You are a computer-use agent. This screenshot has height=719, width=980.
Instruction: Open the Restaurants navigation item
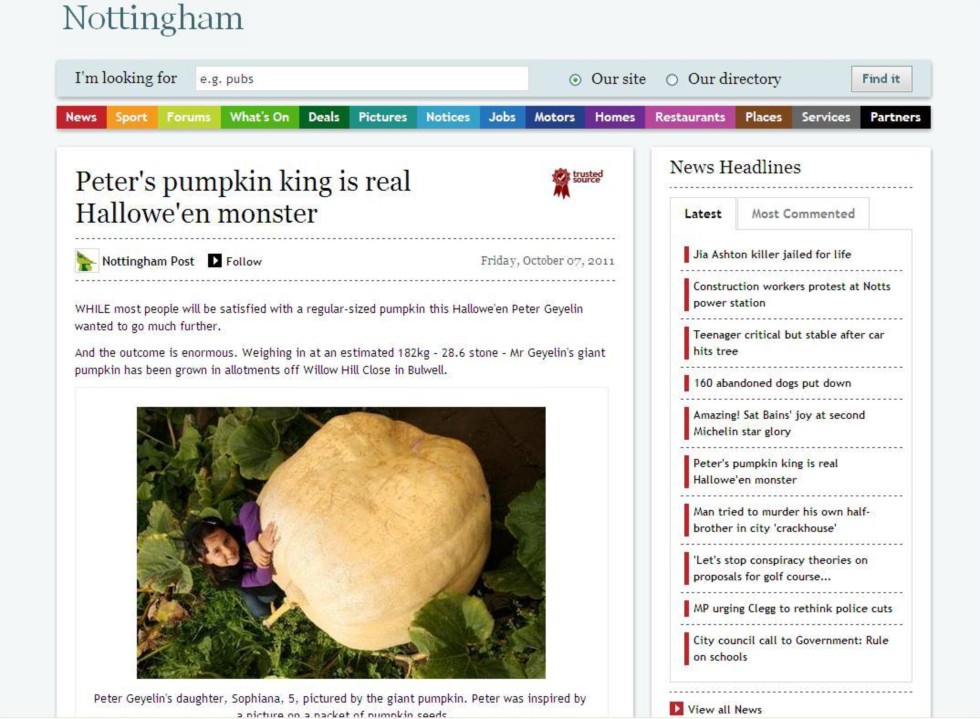(690, 117)
